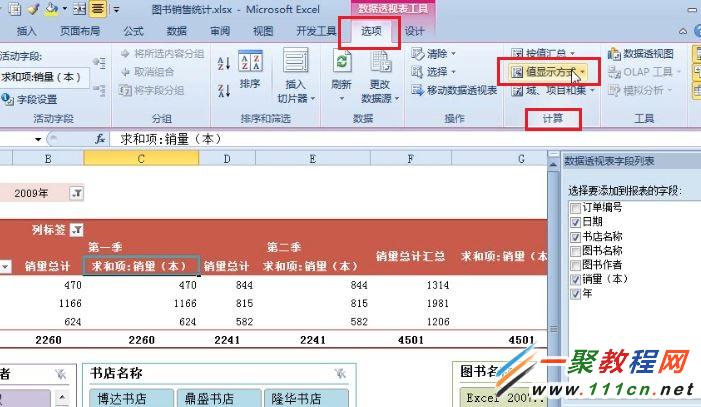Viewport: 701px width, 407px height.
Task: Select 鼎盛书店 in the slicer
Action: [219, 398]
